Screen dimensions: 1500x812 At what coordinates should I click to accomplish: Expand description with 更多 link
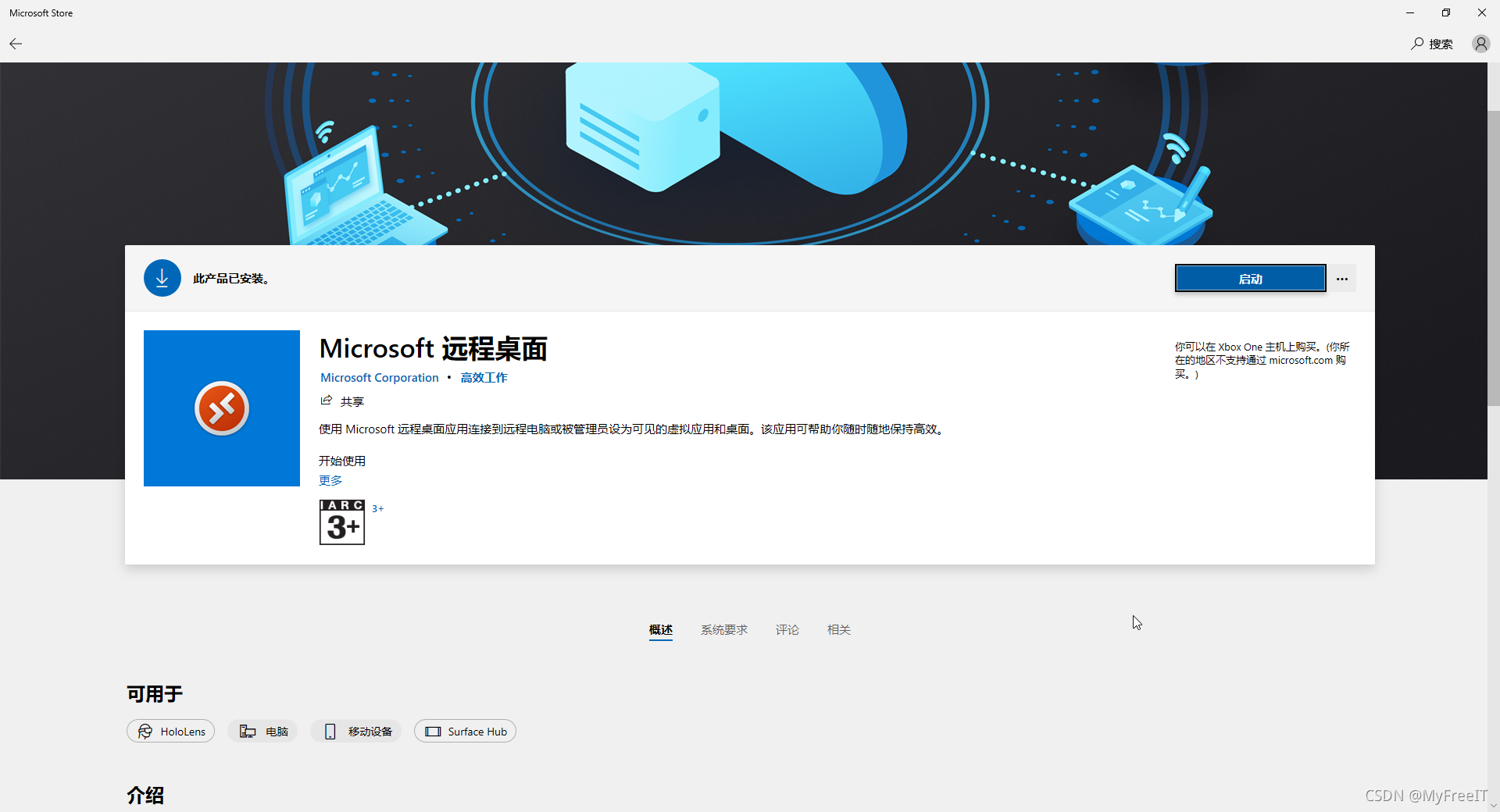point(330,481)
